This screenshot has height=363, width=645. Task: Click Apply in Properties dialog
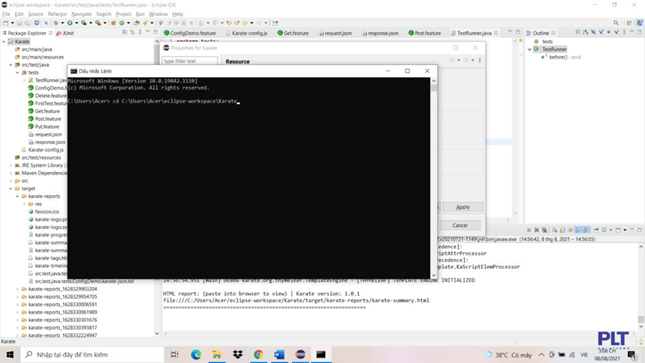(463, 207)
